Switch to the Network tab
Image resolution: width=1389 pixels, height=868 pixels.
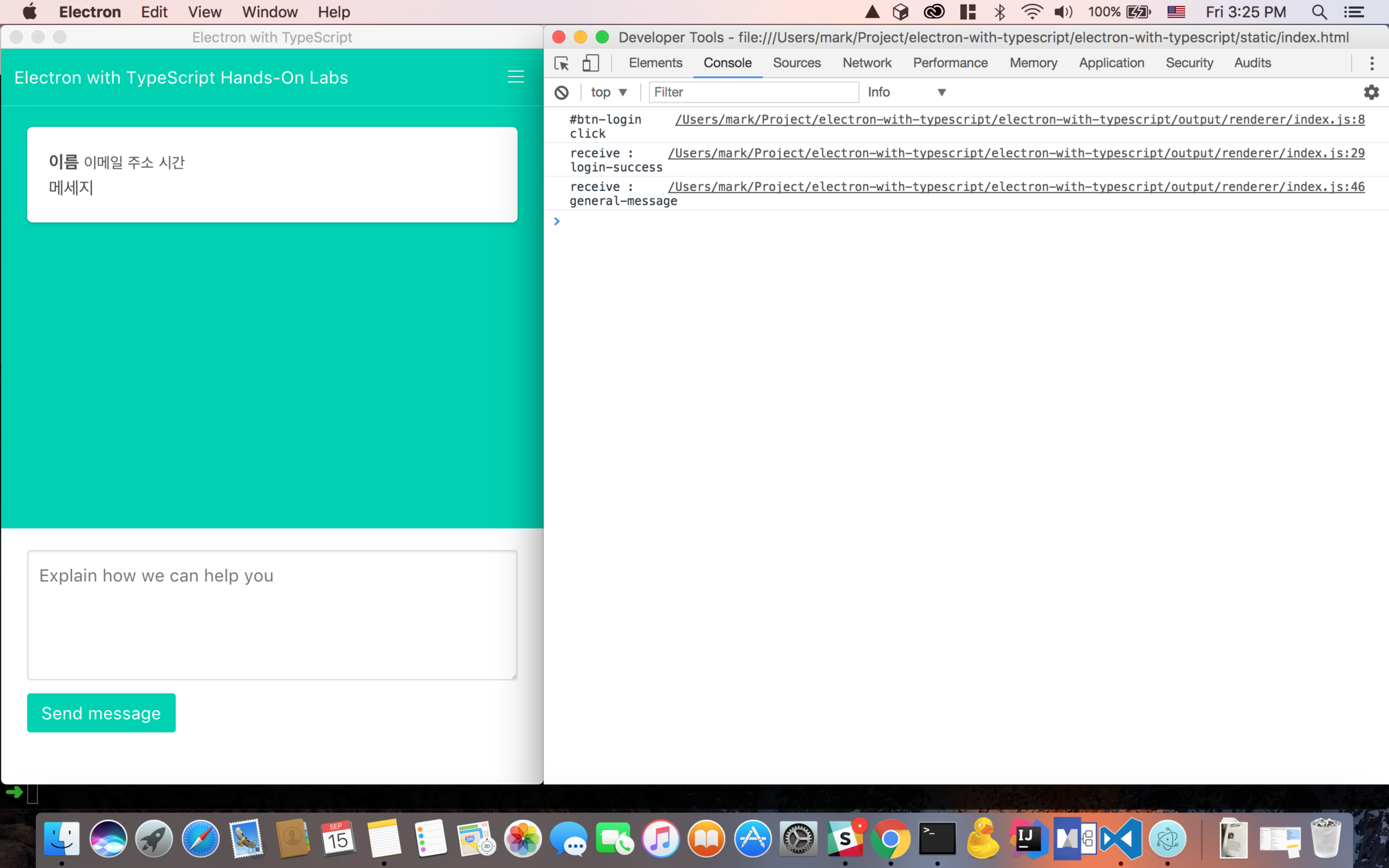866,63
